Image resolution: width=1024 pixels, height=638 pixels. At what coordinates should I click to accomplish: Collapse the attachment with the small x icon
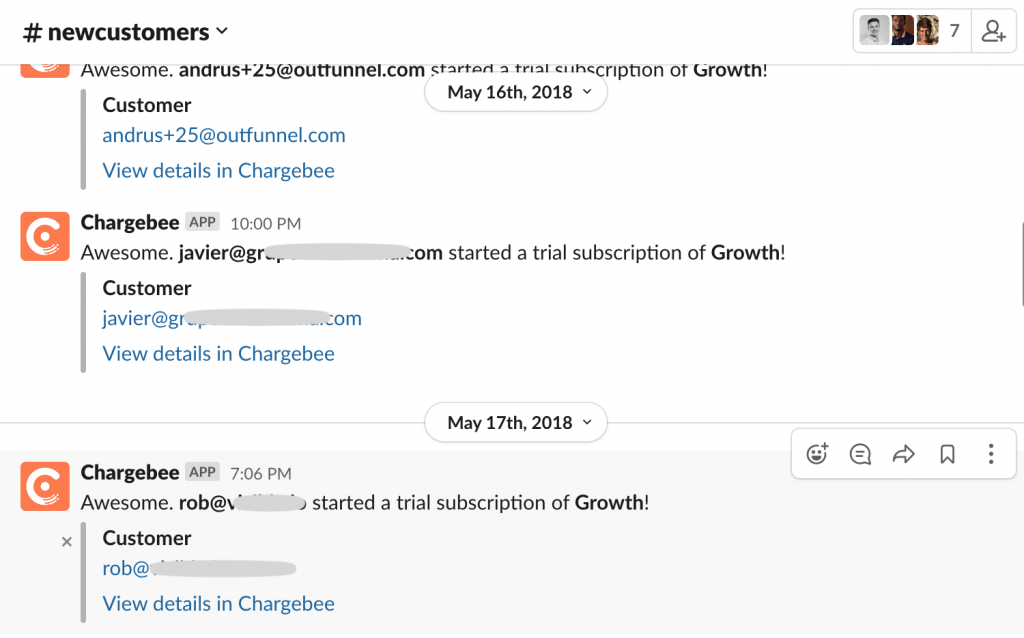tap(67, 541)
